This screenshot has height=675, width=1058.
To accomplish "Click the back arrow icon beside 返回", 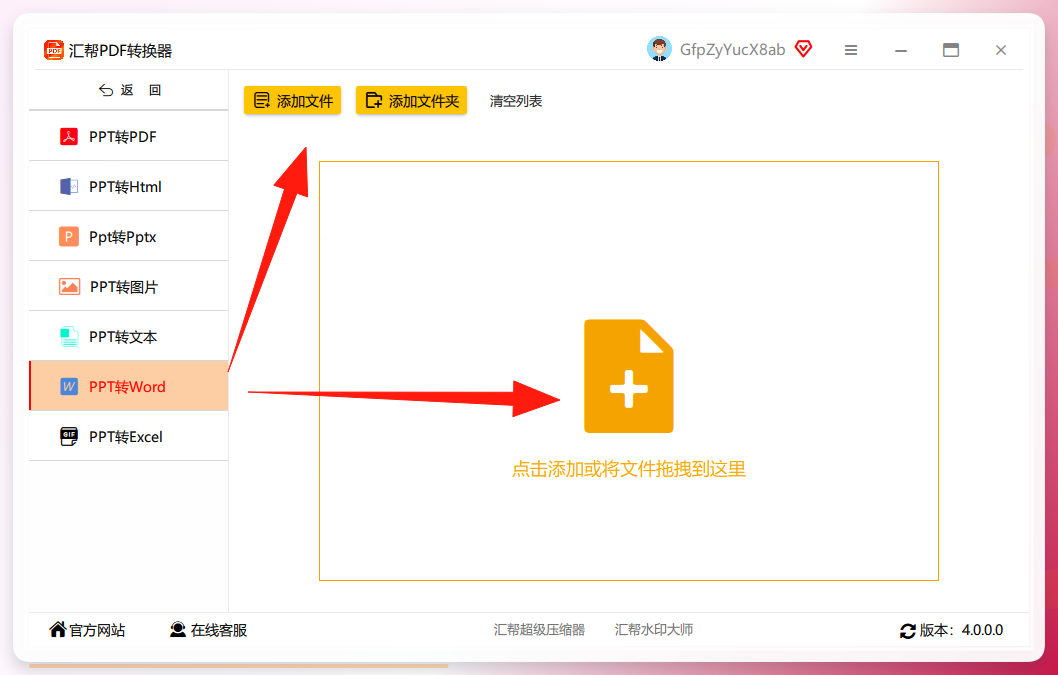I will (106, 90).
